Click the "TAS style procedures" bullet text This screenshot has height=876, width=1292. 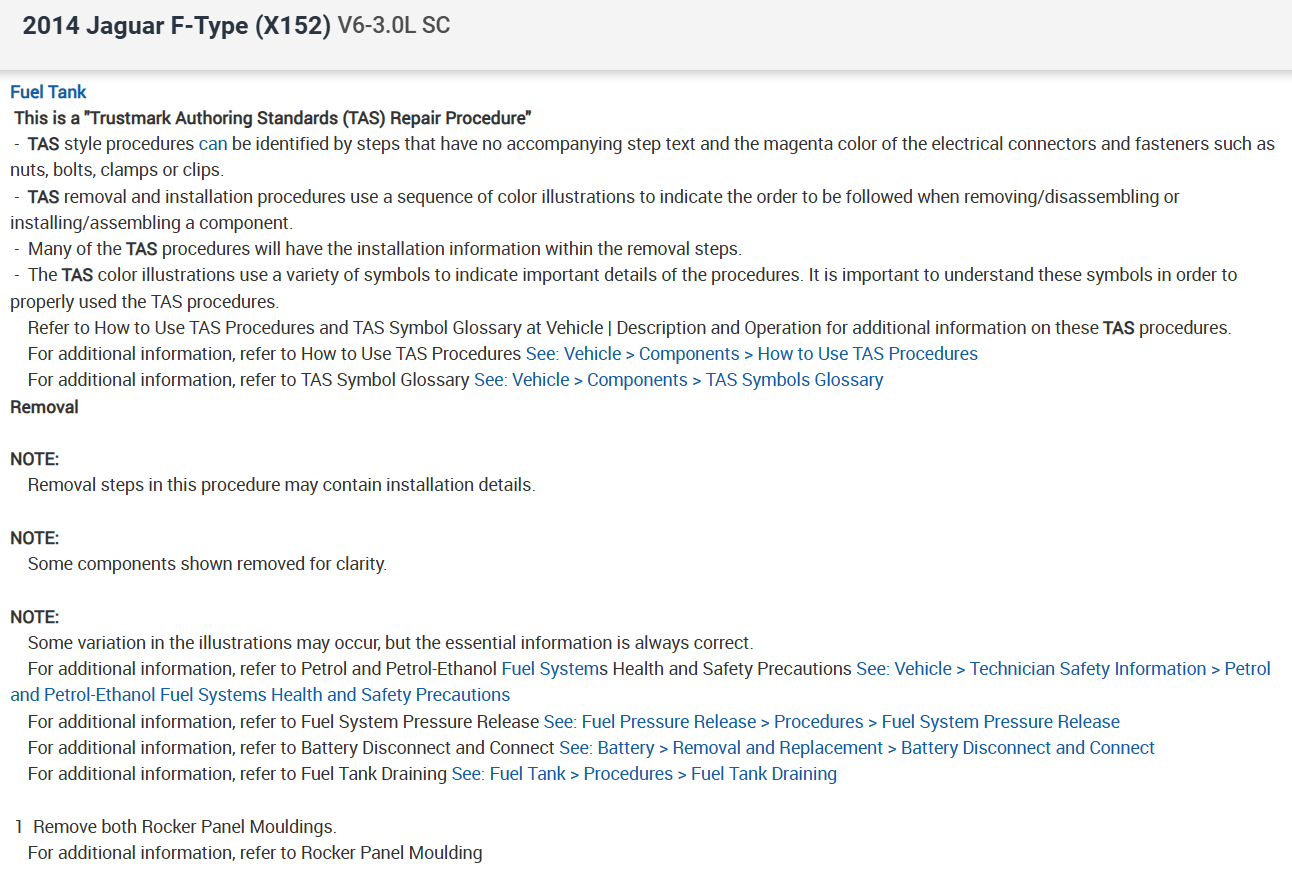coord(110,144)
